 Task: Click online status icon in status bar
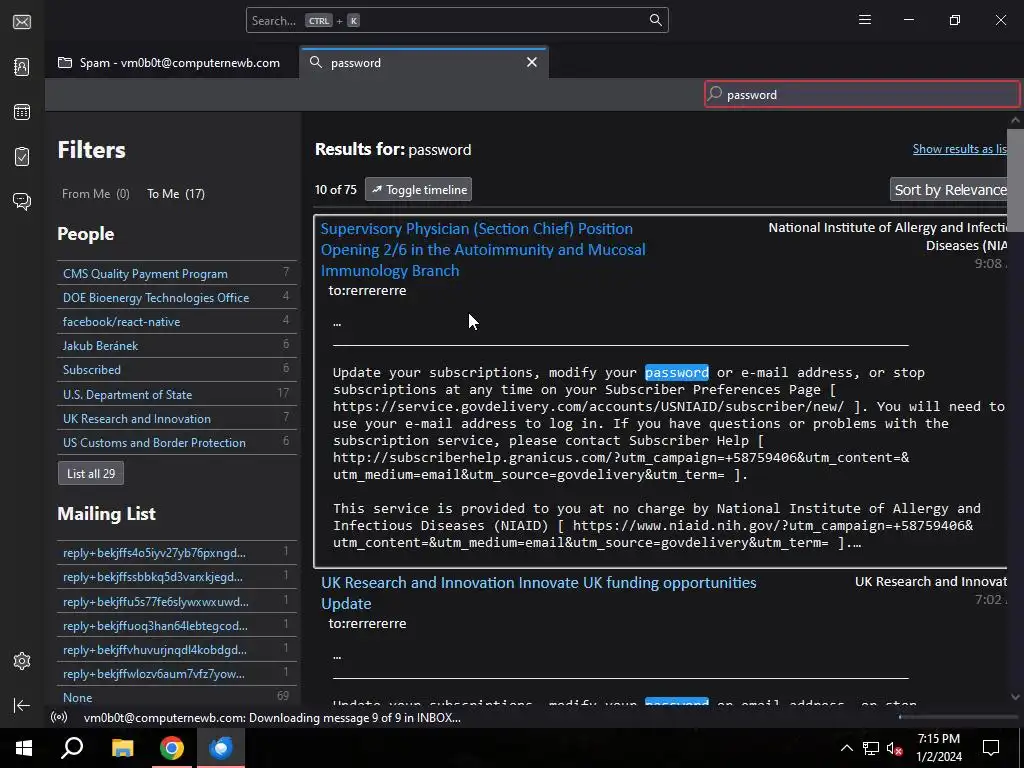(59, 717)
